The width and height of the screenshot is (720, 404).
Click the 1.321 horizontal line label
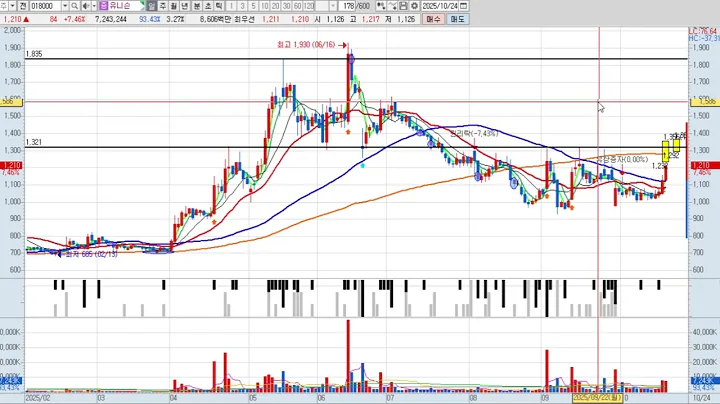pyautogui.click(x=34, y=142)
